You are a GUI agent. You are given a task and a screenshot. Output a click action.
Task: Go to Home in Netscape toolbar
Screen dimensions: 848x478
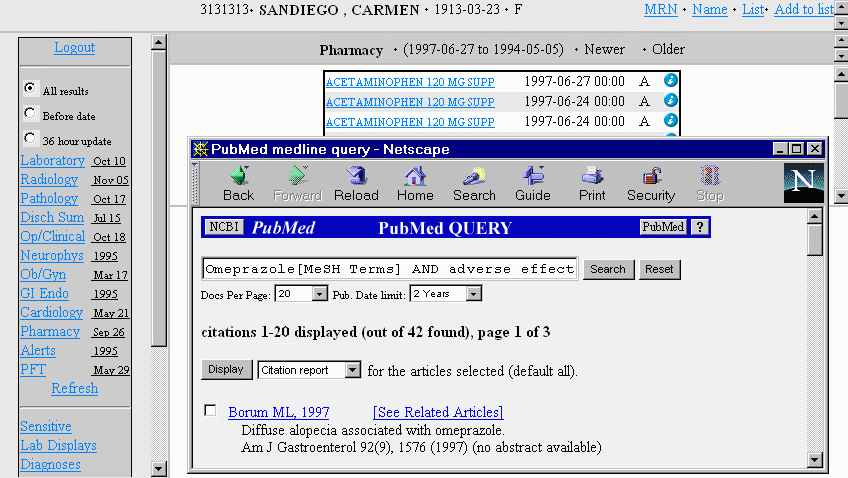pos(415,183)
